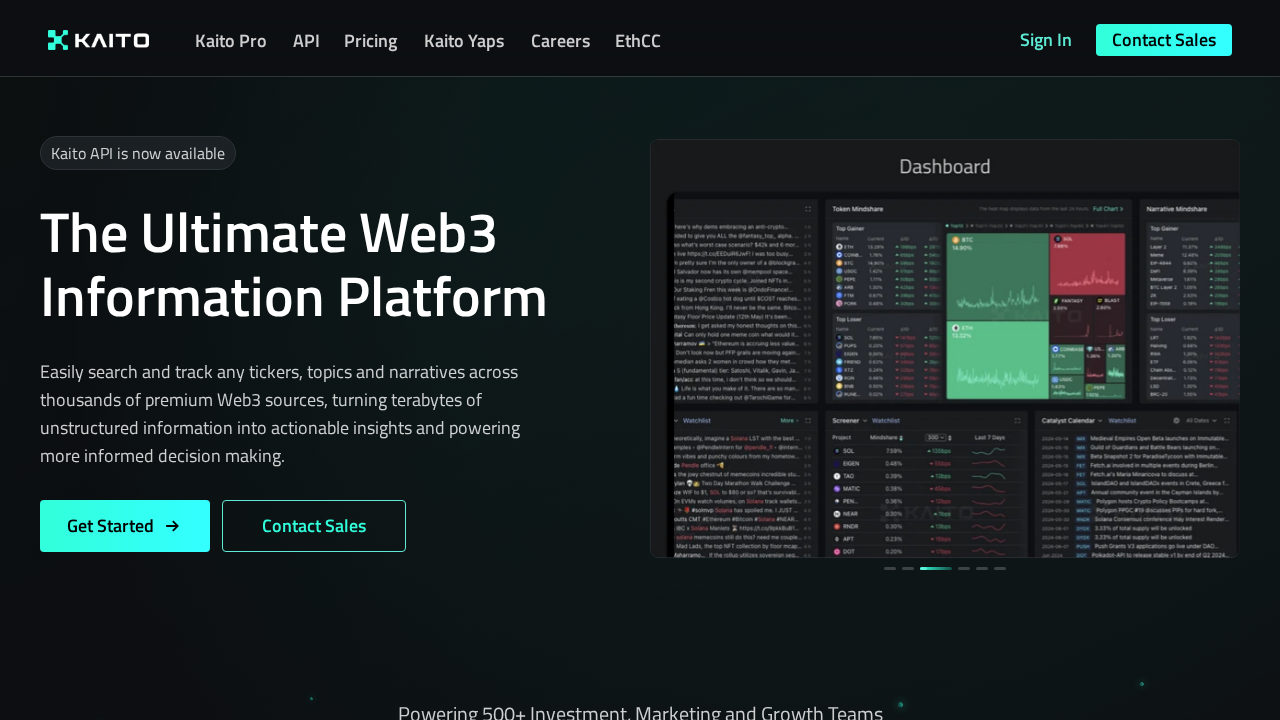Select the fourth carousel indicator dot
The height and width of the screenshot is (720, 1280).
964,568
